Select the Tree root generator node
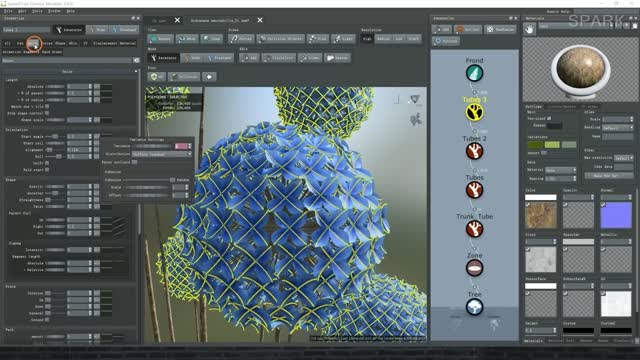This screenshot has width=640, height=360. (474, 307)
